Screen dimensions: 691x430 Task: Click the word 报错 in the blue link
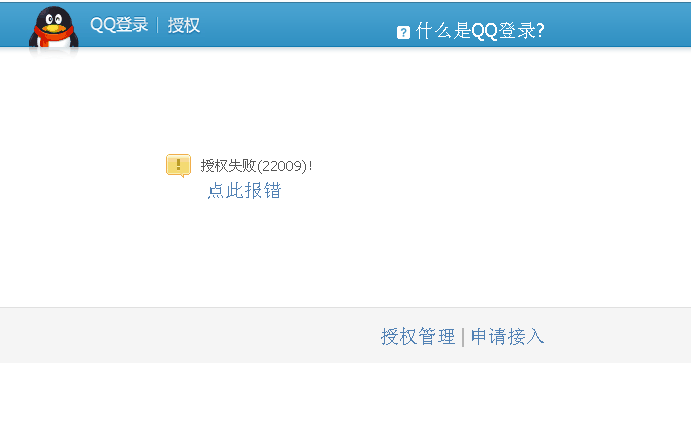click(x=263, y=191)
